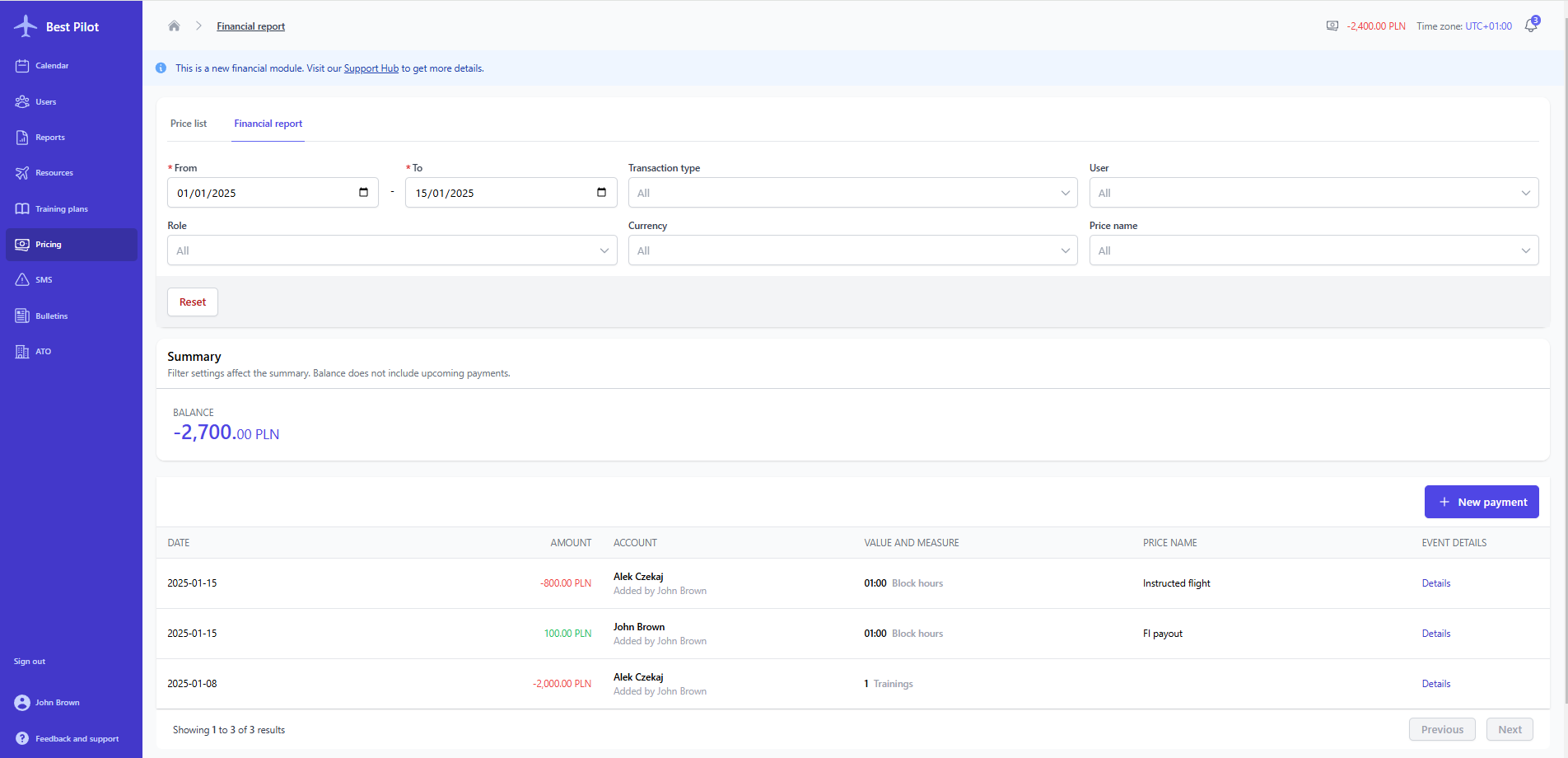Open ATO building icon
This screenshot has width=1568, height=758.
(x=22, y=352)
